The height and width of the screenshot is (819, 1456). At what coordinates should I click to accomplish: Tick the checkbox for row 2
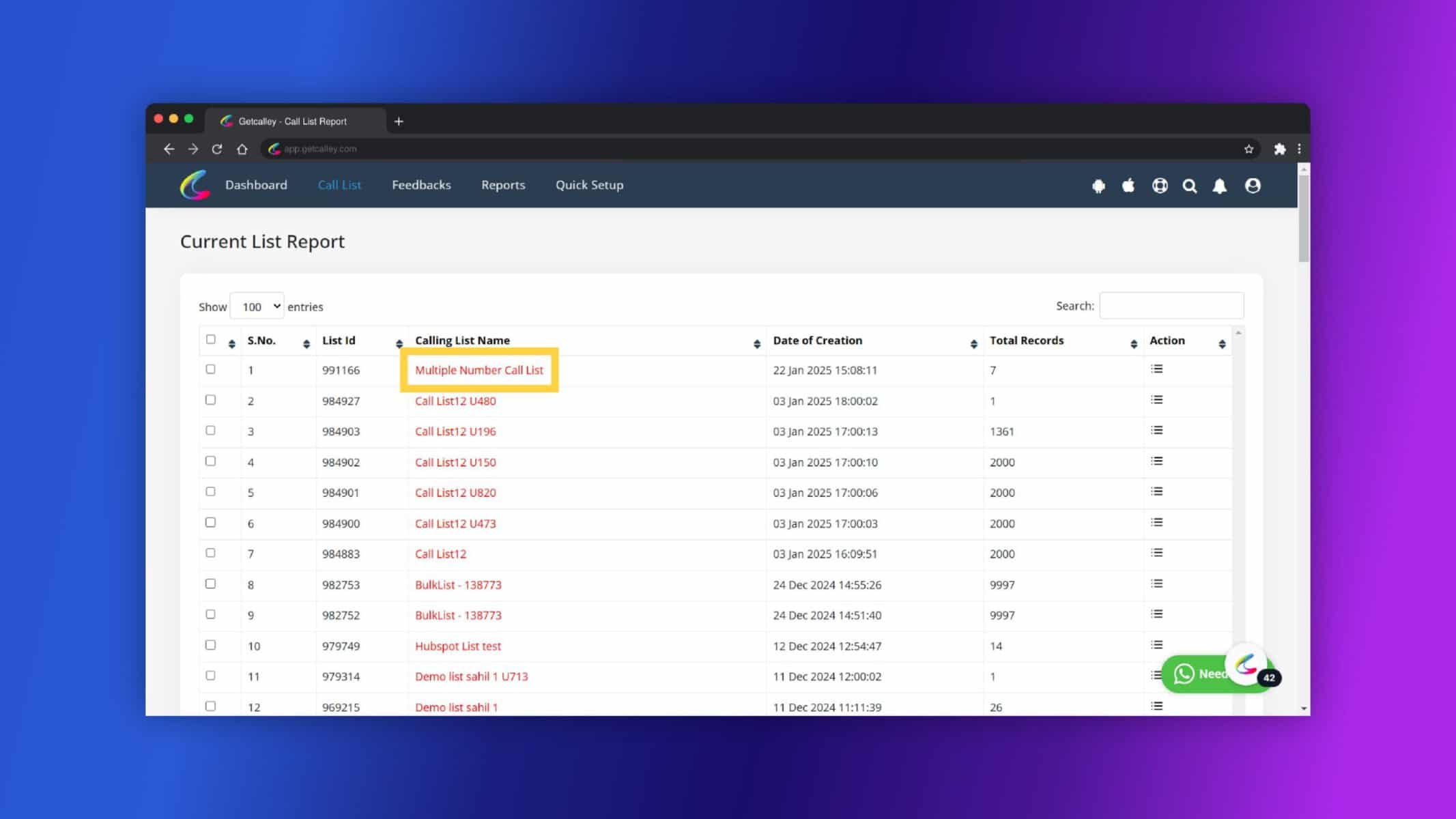pos(210,400)
